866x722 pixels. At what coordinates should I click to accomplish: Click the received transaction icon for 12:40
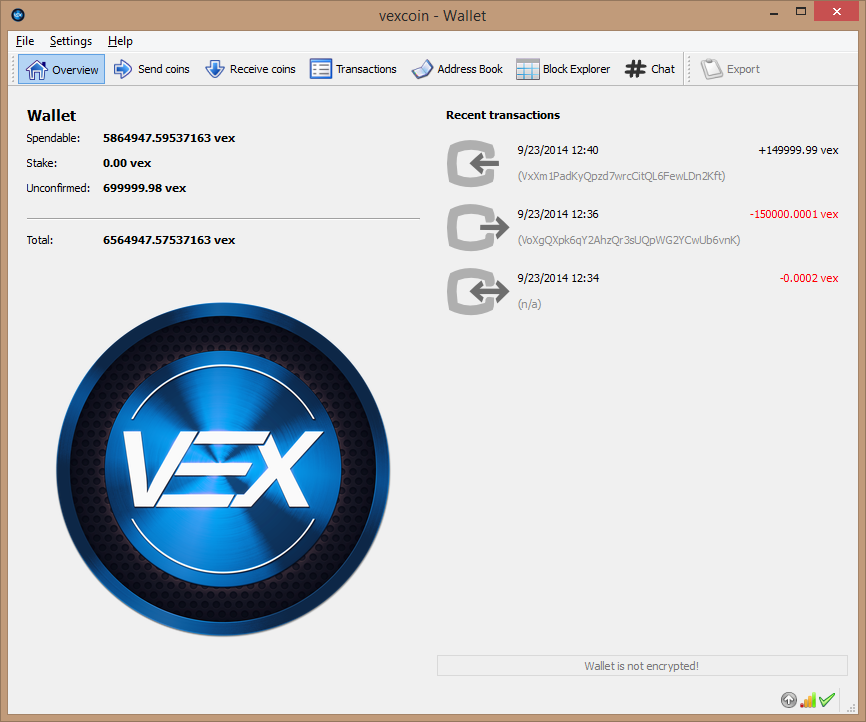pos(473,164)
